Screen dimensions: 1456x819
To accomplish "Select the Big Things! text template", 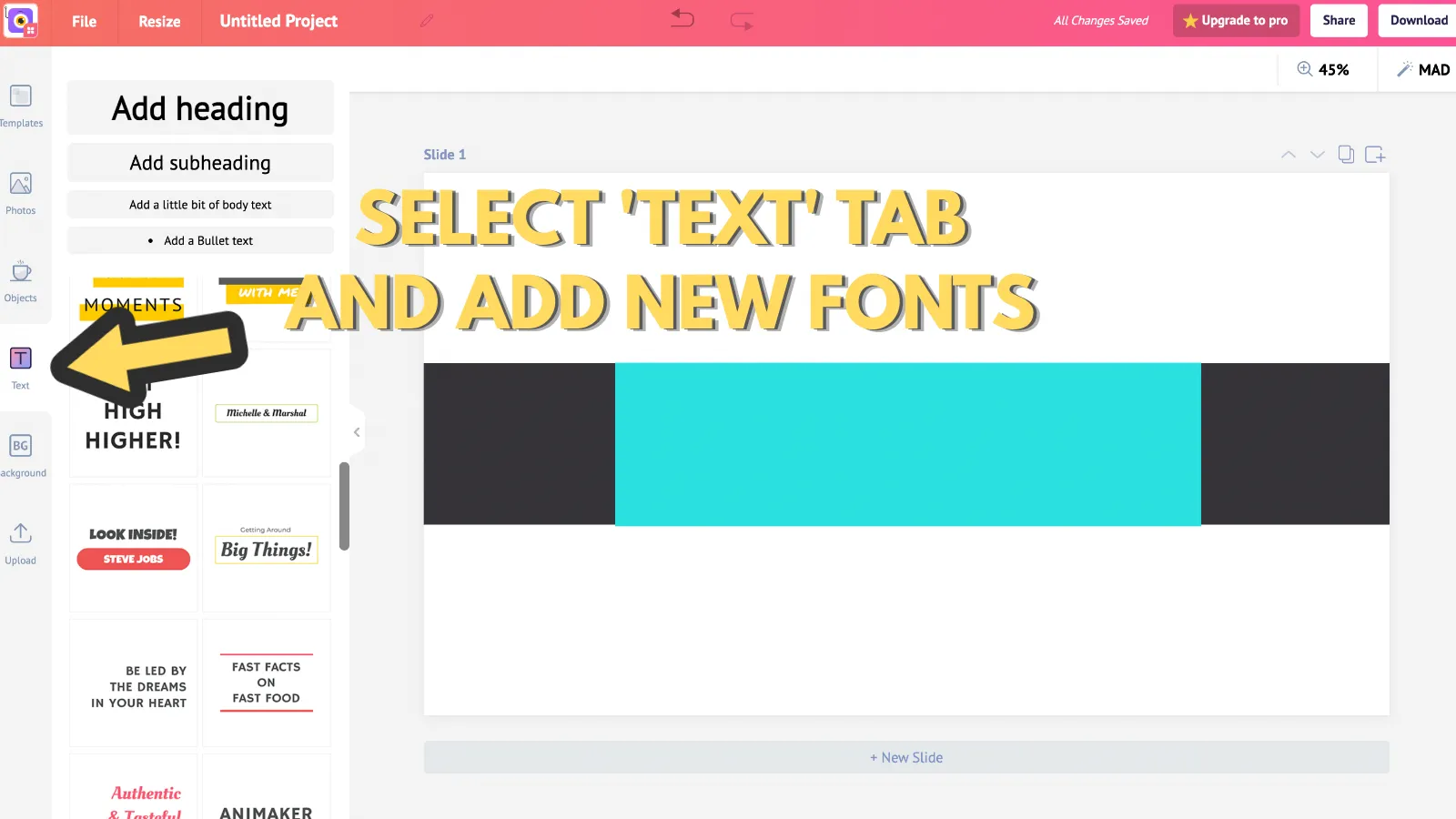I will (x=266, y=548).
